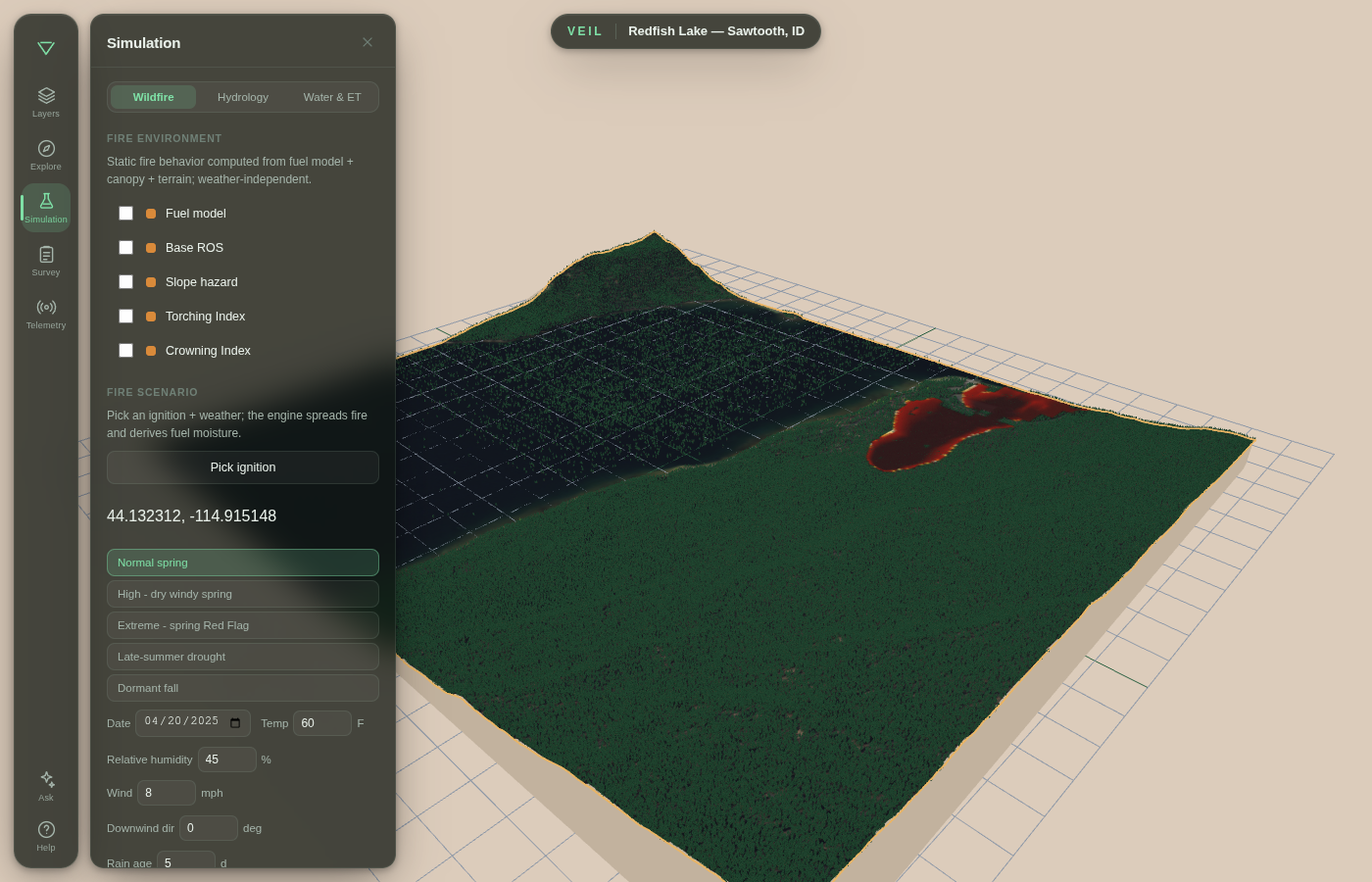This screenshot has height=882, width=1372.
Task: Enable the Torching Index checkbox
Action: (x=125, y=316)
